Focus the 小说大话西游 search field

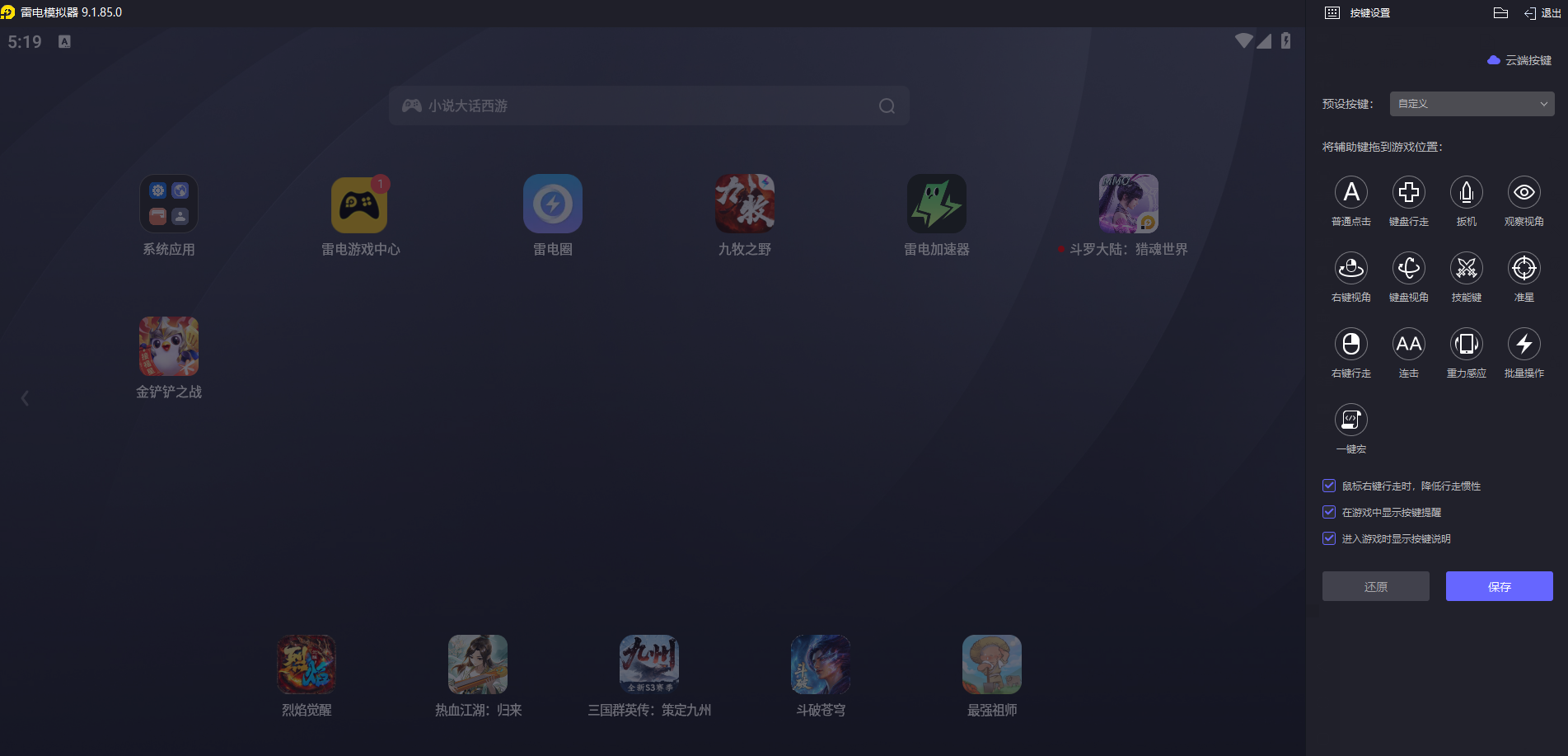tap(649, 106)
